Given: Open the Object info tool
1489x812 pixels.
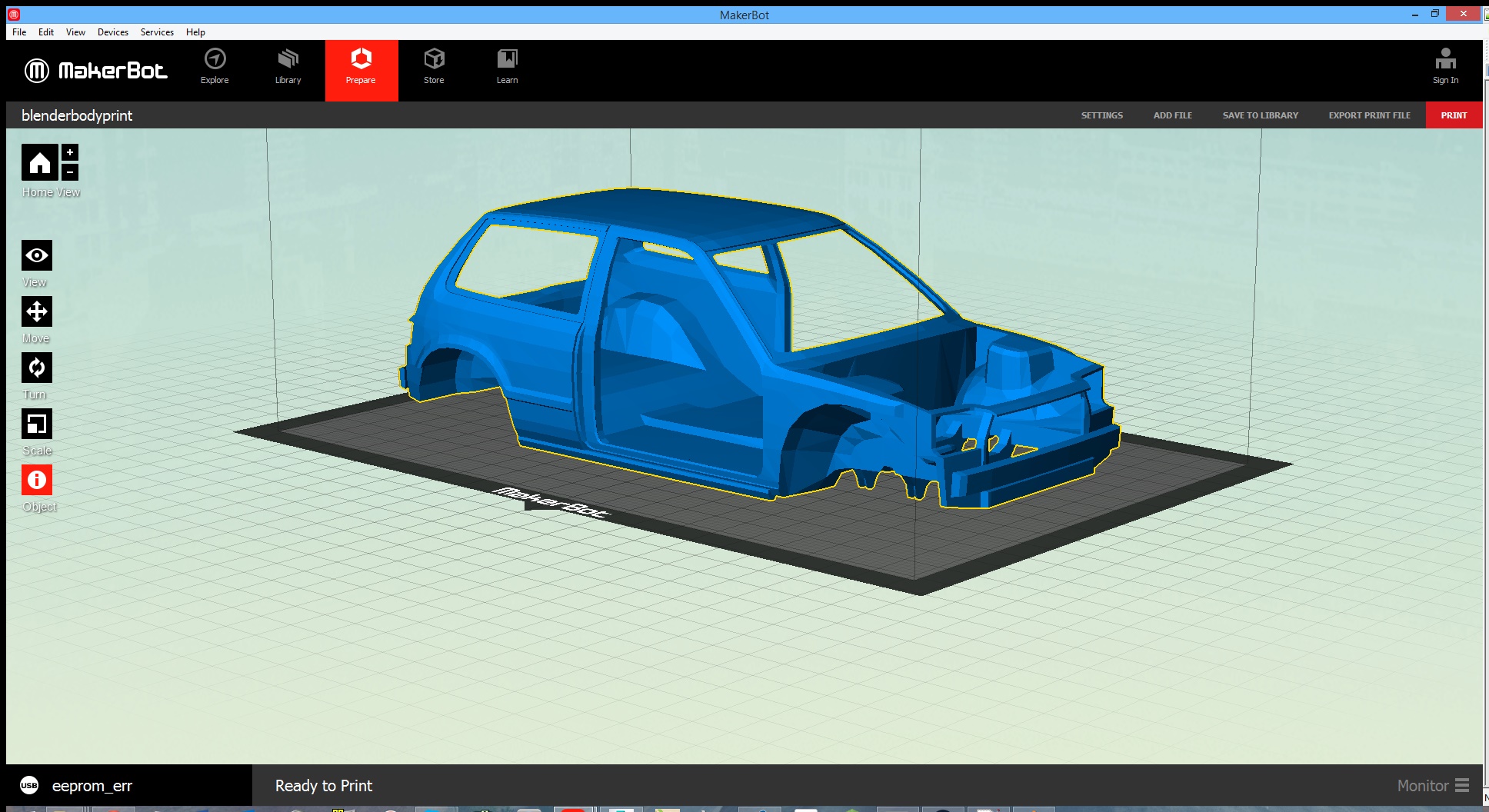Looking at the screenshot, I should coord(37,480).
